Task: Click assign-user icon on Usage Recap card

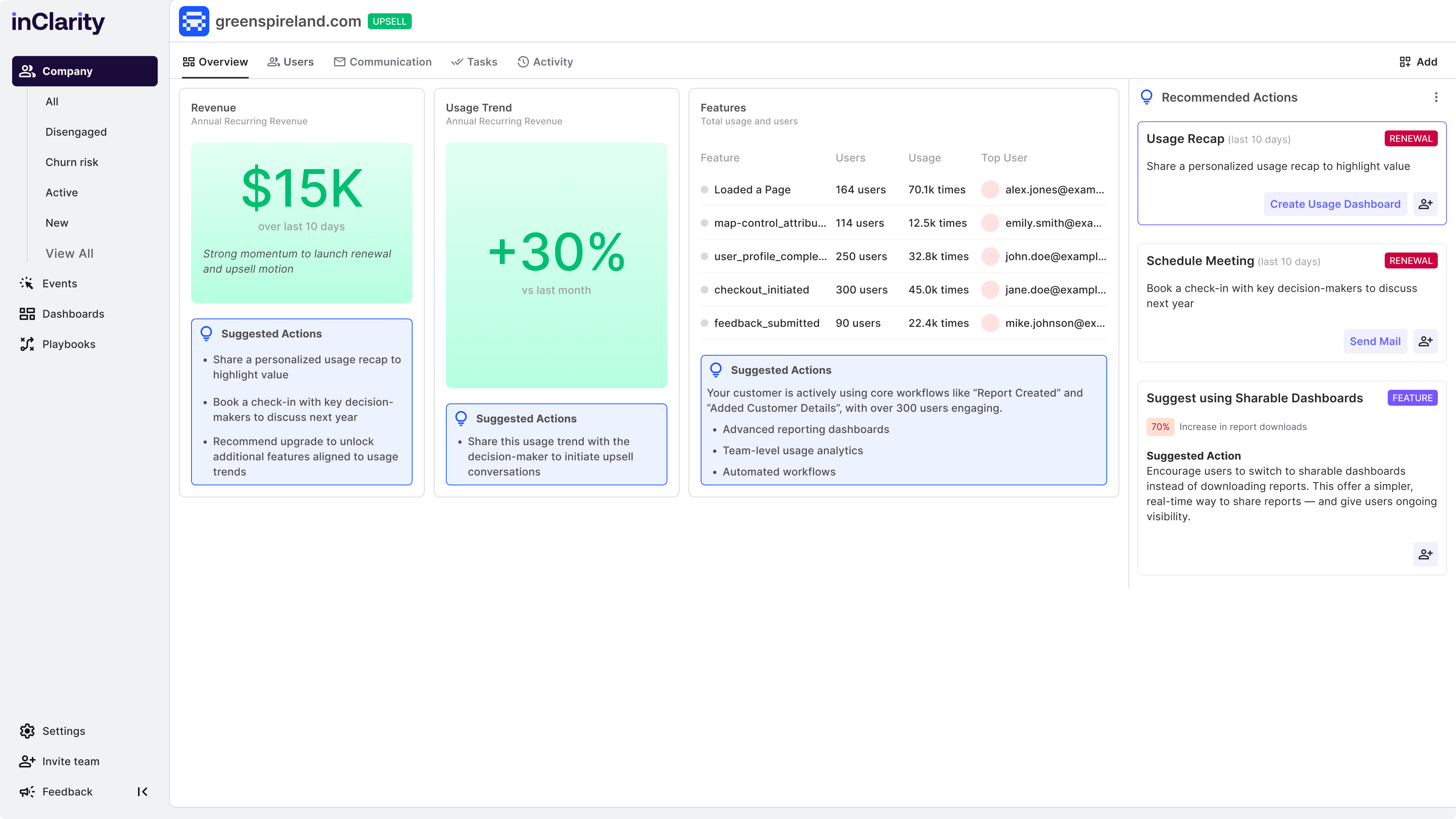Action: (1425, 204)
